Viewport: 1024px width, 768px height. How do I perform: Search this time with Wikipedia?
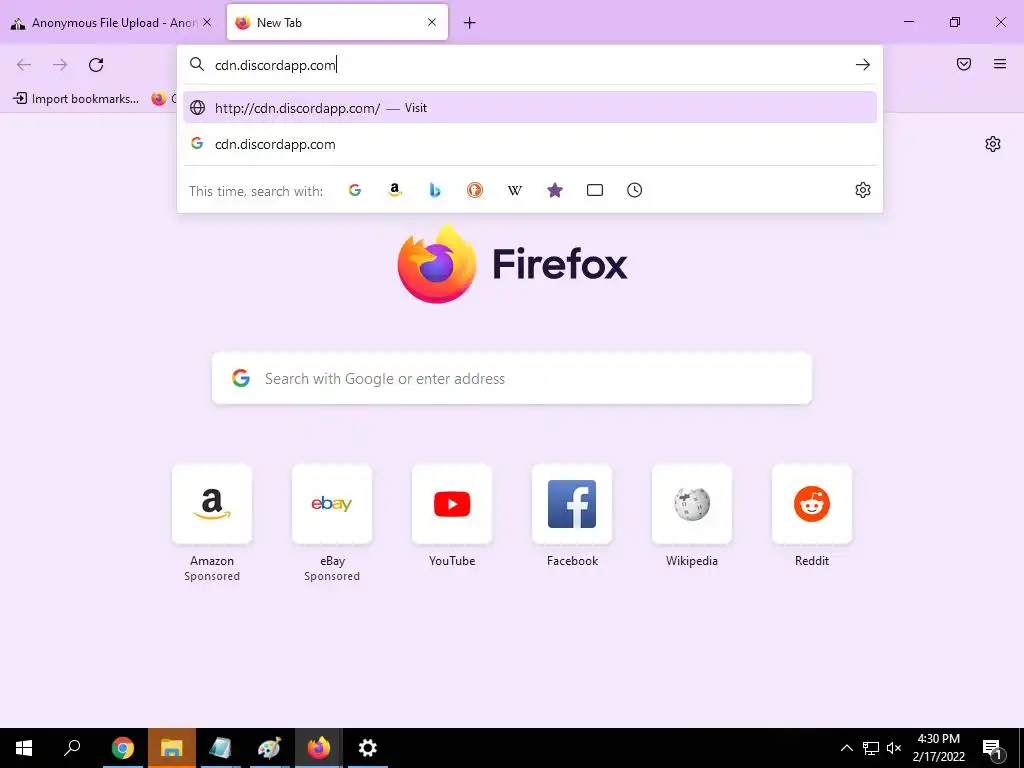[515, 190]
